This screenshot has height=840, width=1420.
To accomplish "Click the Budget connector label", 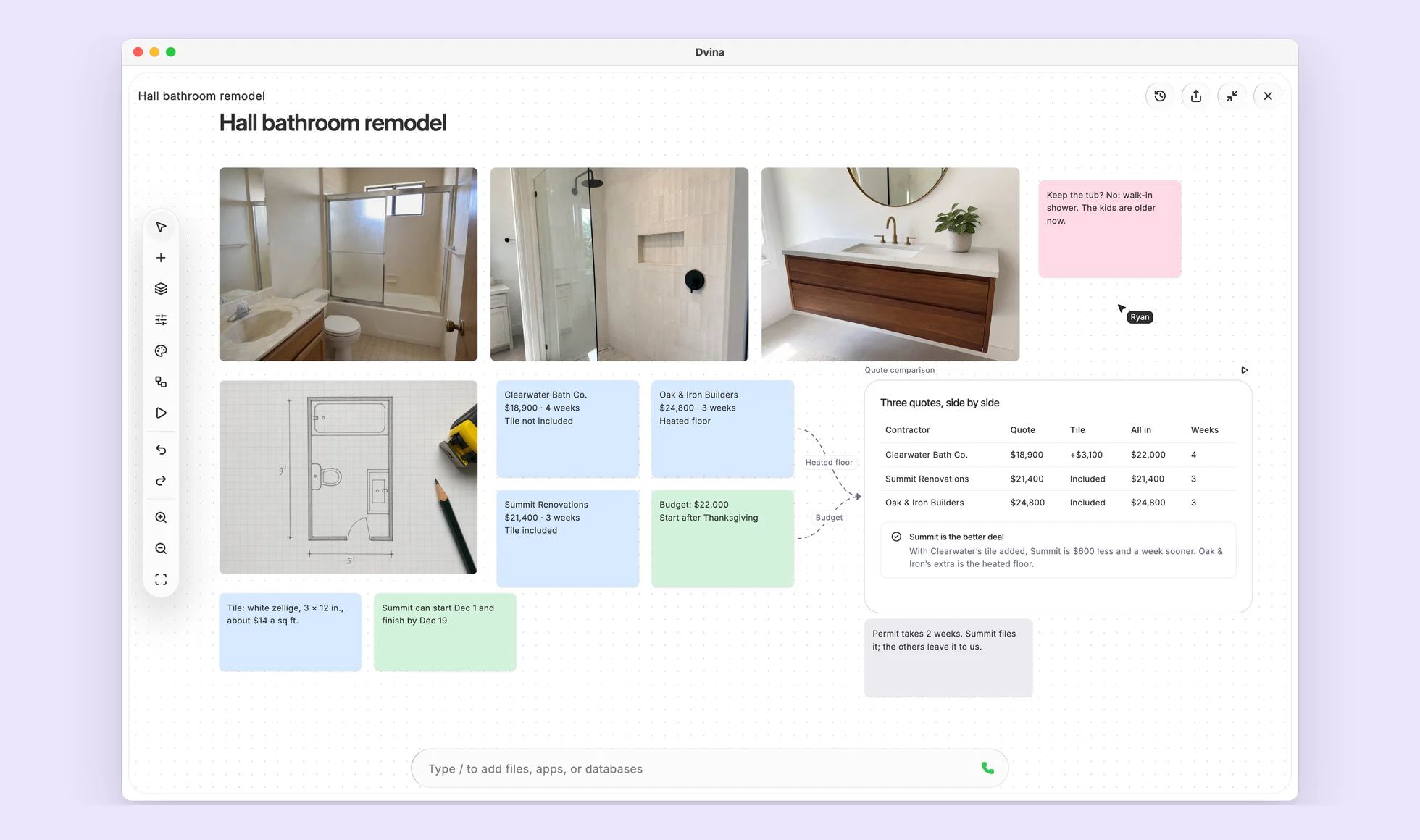I will [829, 518].
